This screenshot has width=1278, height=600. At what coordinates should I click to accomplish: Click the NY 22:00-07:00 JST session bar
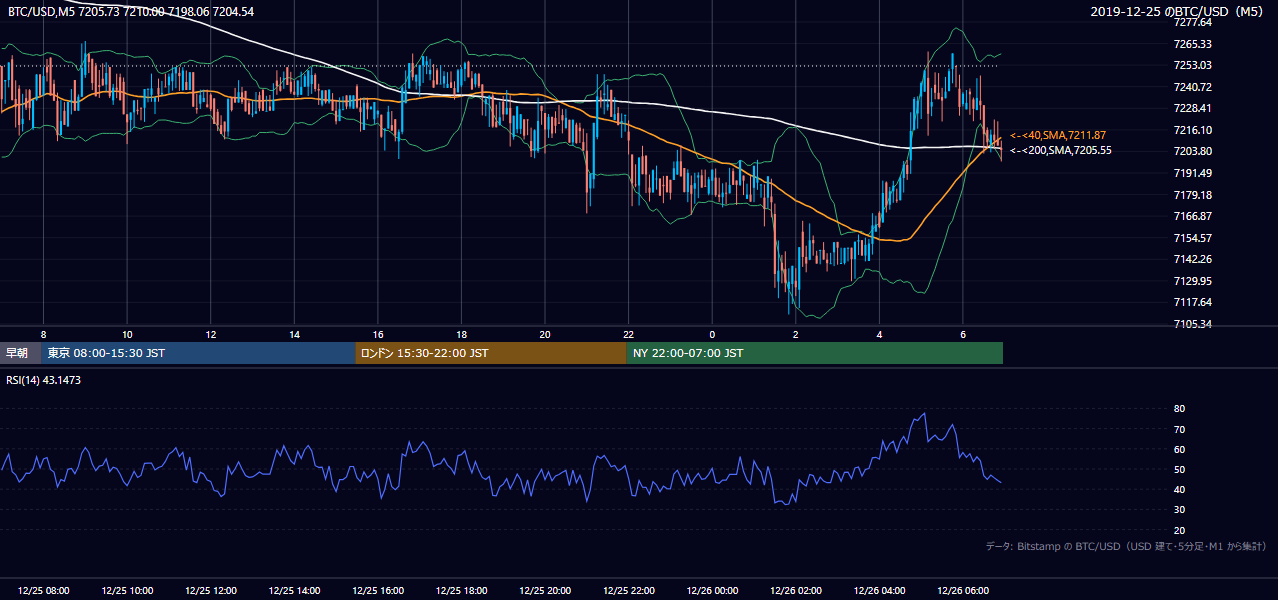click(x=815, y=353)
